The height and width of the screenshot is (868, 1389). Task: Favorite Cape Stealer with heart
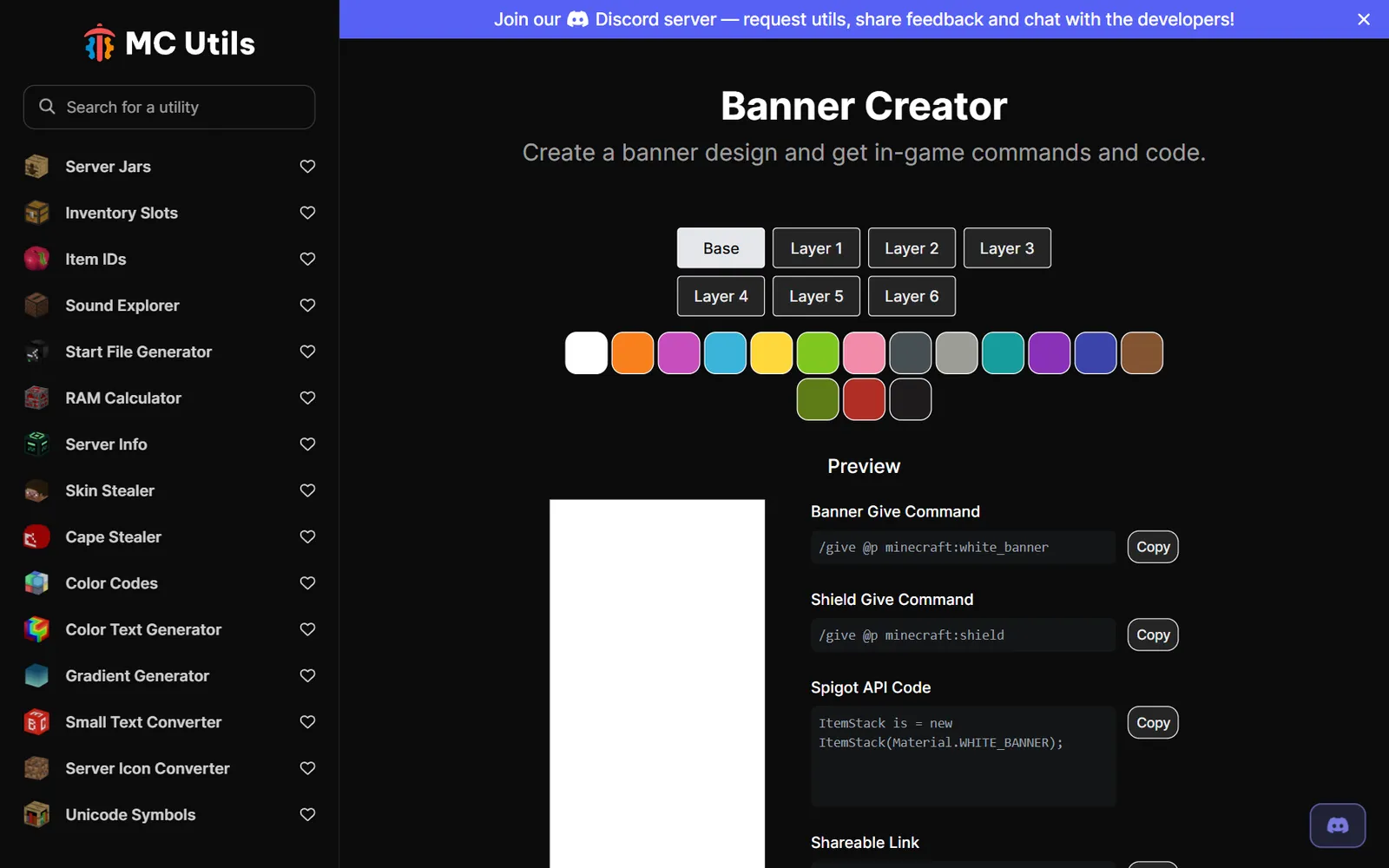tap(307, 536)
